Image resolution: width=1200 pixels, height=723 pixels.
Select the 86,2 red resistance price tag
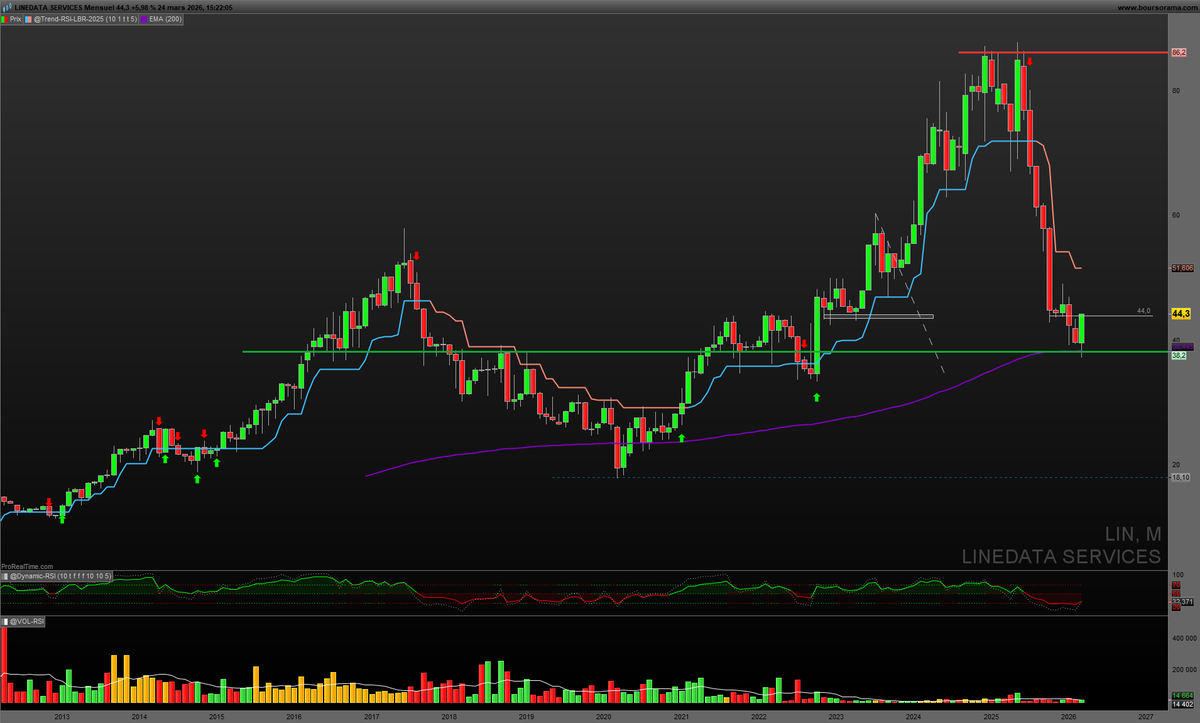[x=1178, y=52]
